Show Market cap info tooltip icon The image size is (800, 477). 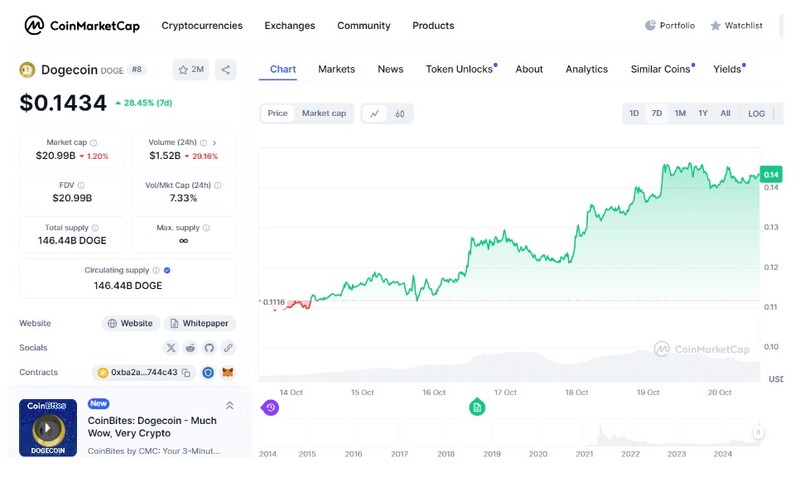coord(93,143)
